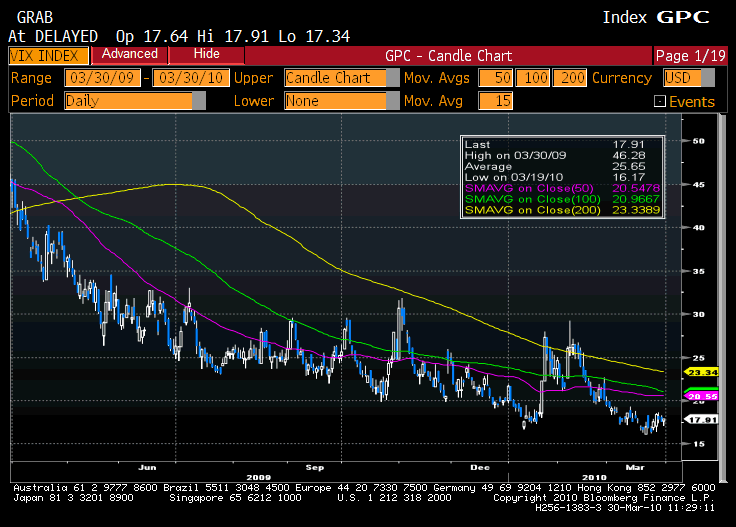Open the Currency USD dropdown
Image resolution: width=736 pixels, height=527 pixels.
click(x=689, y=78)
